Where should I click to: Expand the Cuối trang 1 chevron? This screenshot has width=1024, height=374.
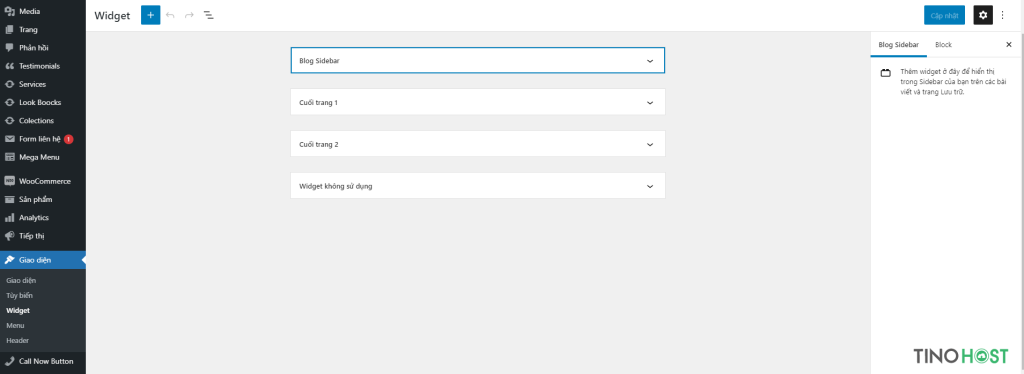pyautogui.click(x=650, y=102)
